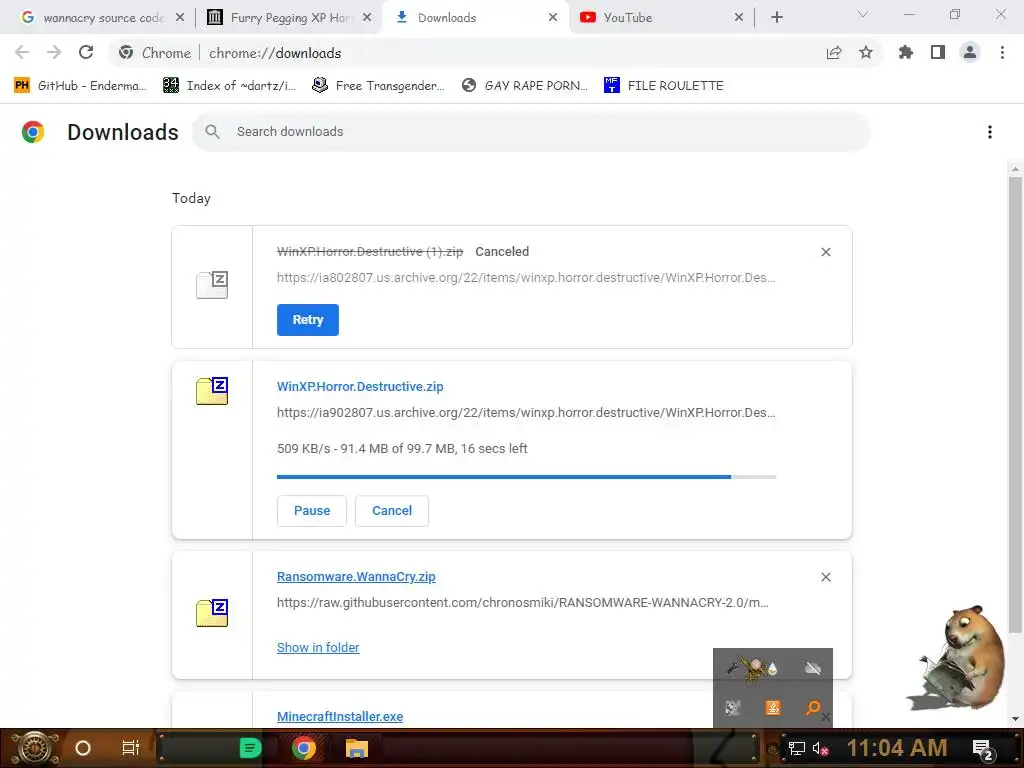Pause the WinXP.Horror.Destructive.zip download
The image size is (1024, 768).
point(312,511)
